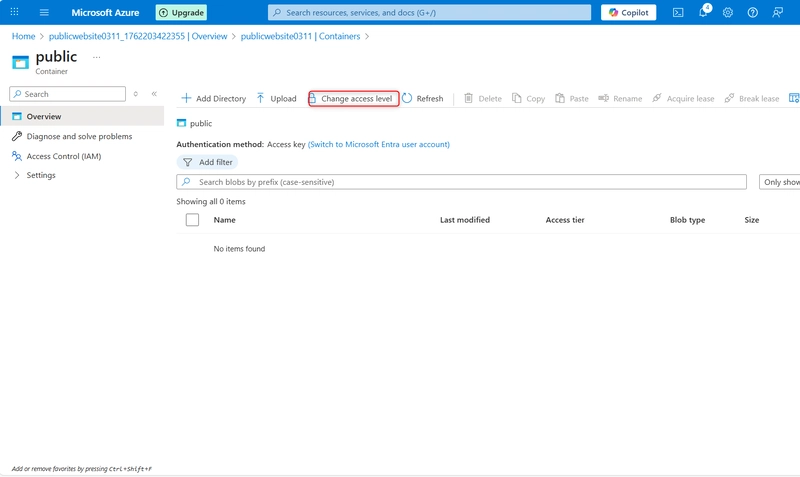This screenshot has height=477, width=800.
Task: Open the help question mark icon
Action: (752, 13)
